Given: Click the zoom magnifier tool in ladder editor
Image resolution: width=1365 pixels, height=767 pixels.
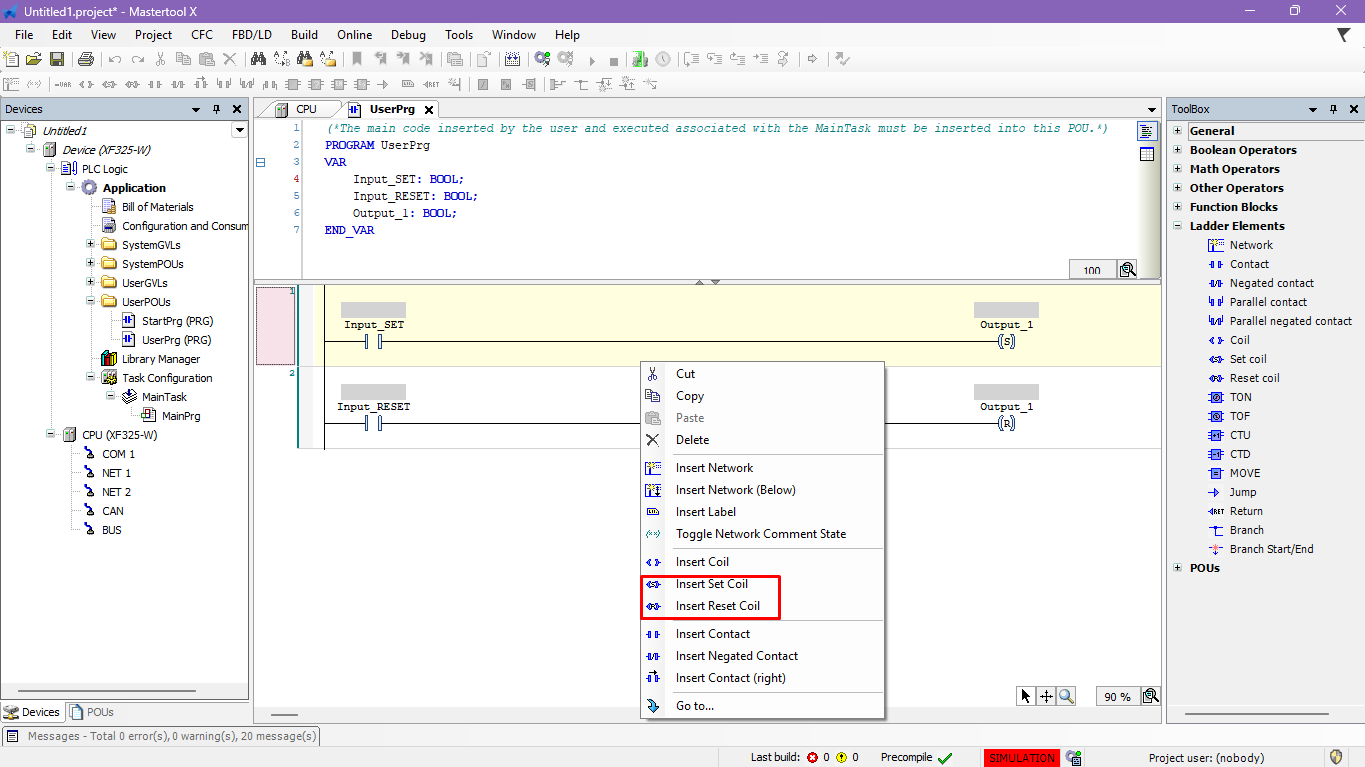Looking at the screenshot, I should (x=1067, y=696).
